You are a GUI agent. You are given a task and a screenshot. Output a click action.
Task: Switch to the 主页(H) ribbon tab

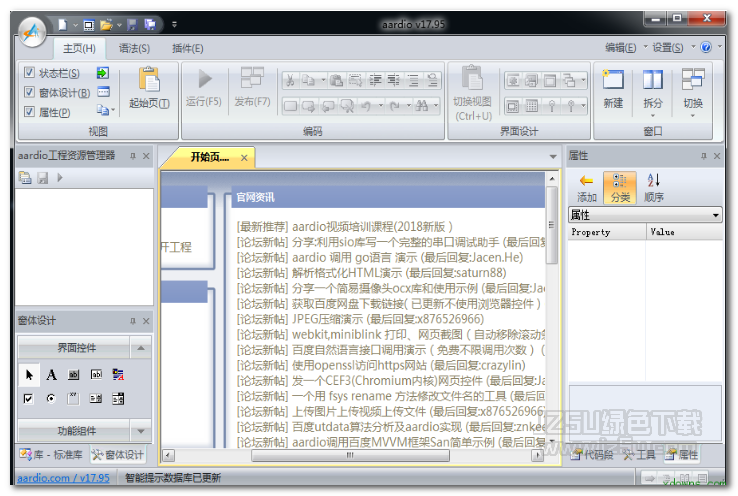click(x=80, y=48)
